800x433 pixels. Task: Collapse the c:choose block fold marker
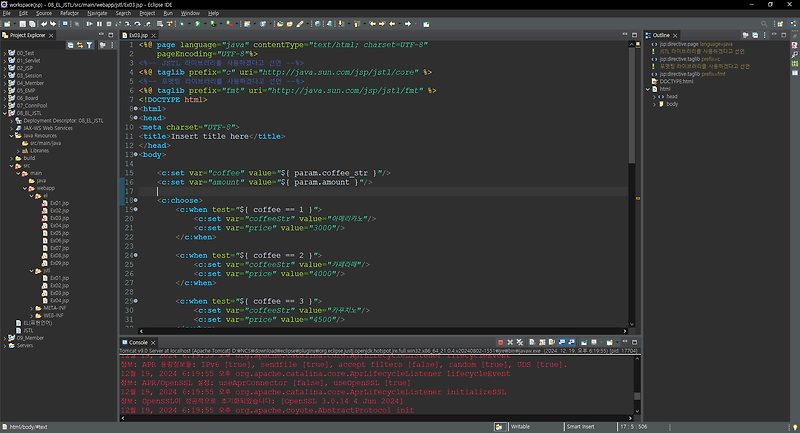pos(135,200)
